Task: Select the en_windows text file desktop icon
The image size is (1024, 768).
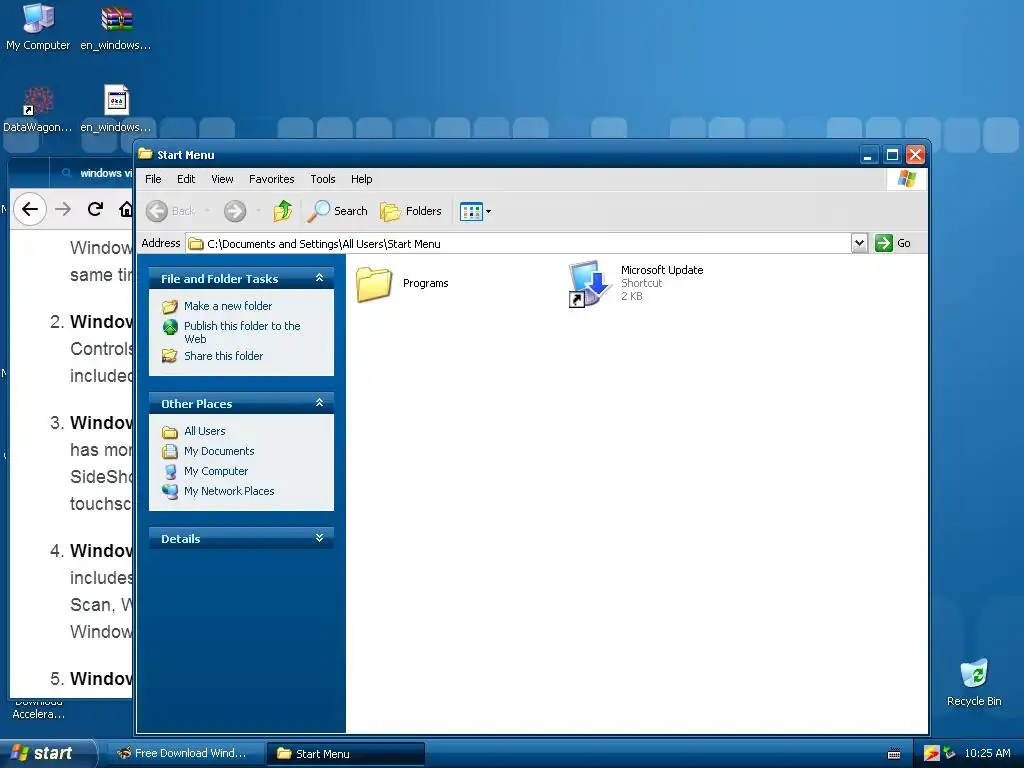Action: point(116,110)
